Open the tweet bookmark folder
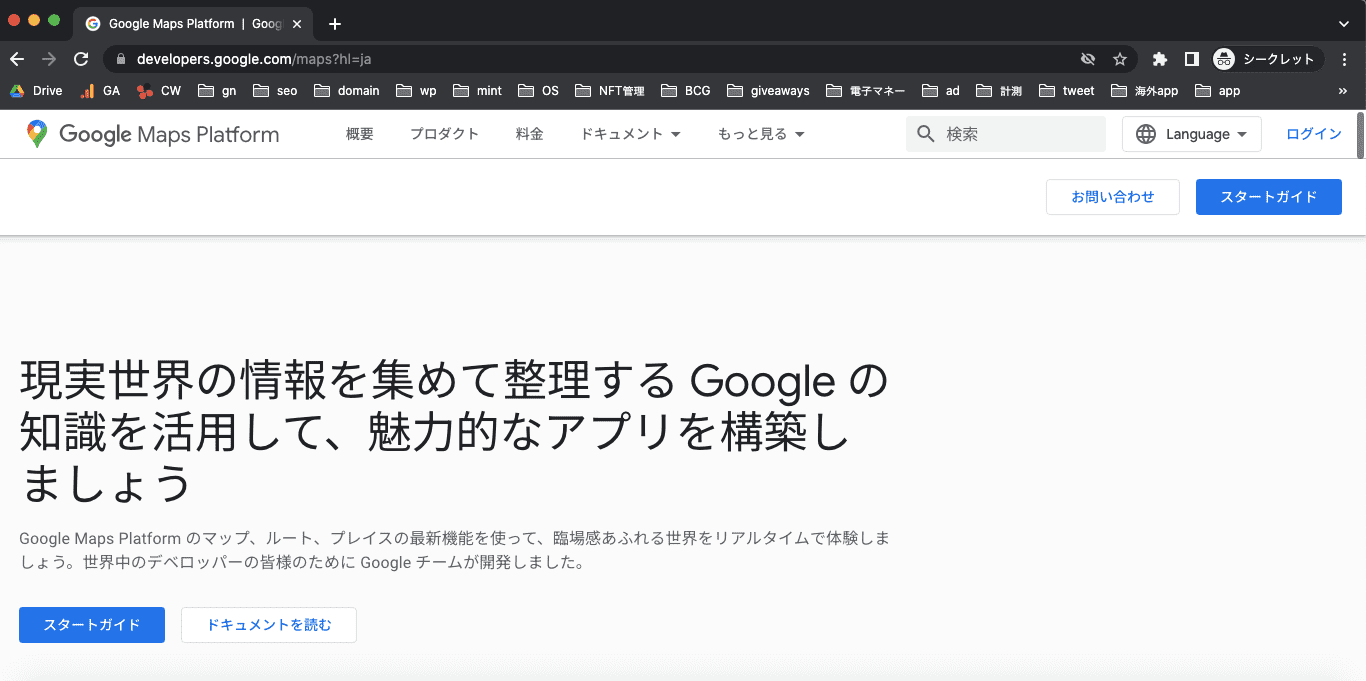Screen dimensions: 1366x681 coord(1067,91)
